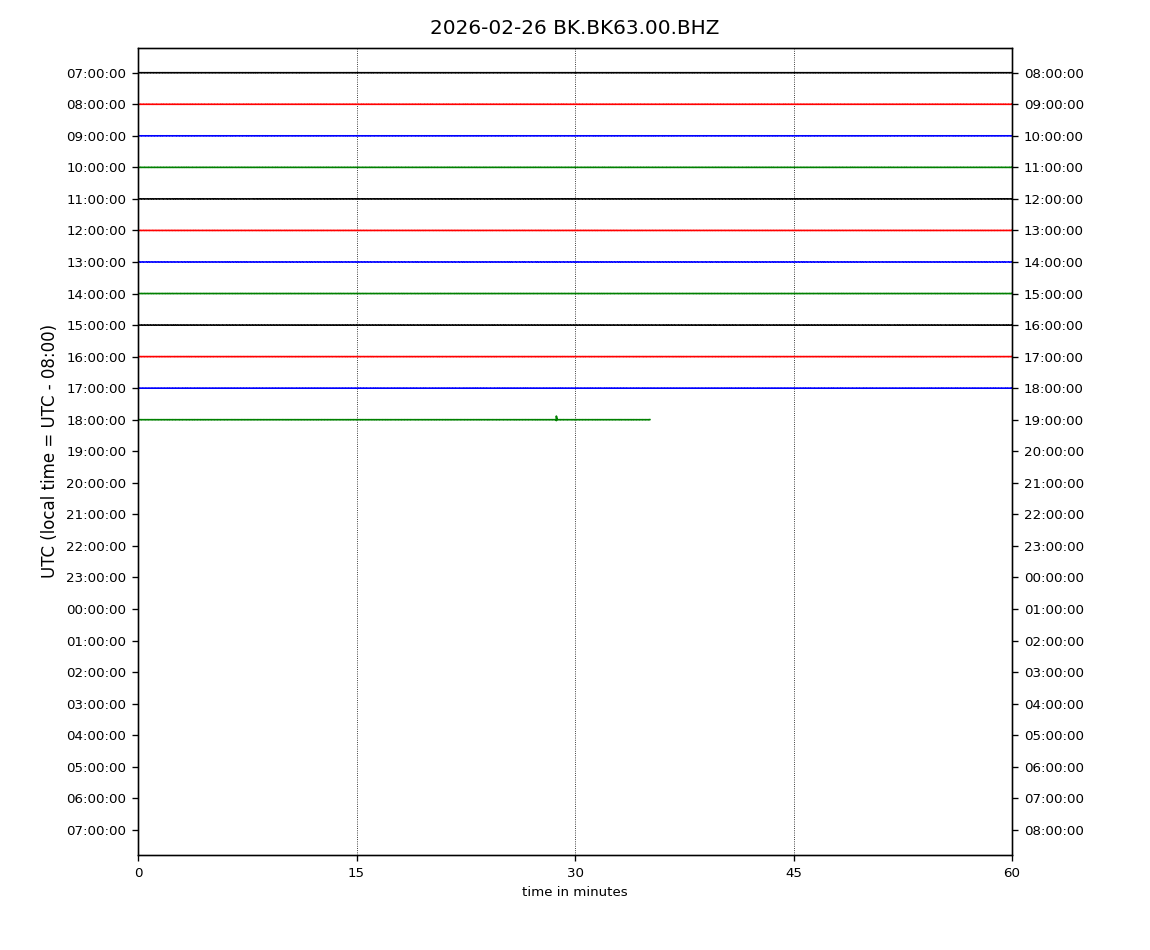Select the left-axis 00:00:00 time label
This screenshot has width=1150, height=950.
tap(96, 610)
